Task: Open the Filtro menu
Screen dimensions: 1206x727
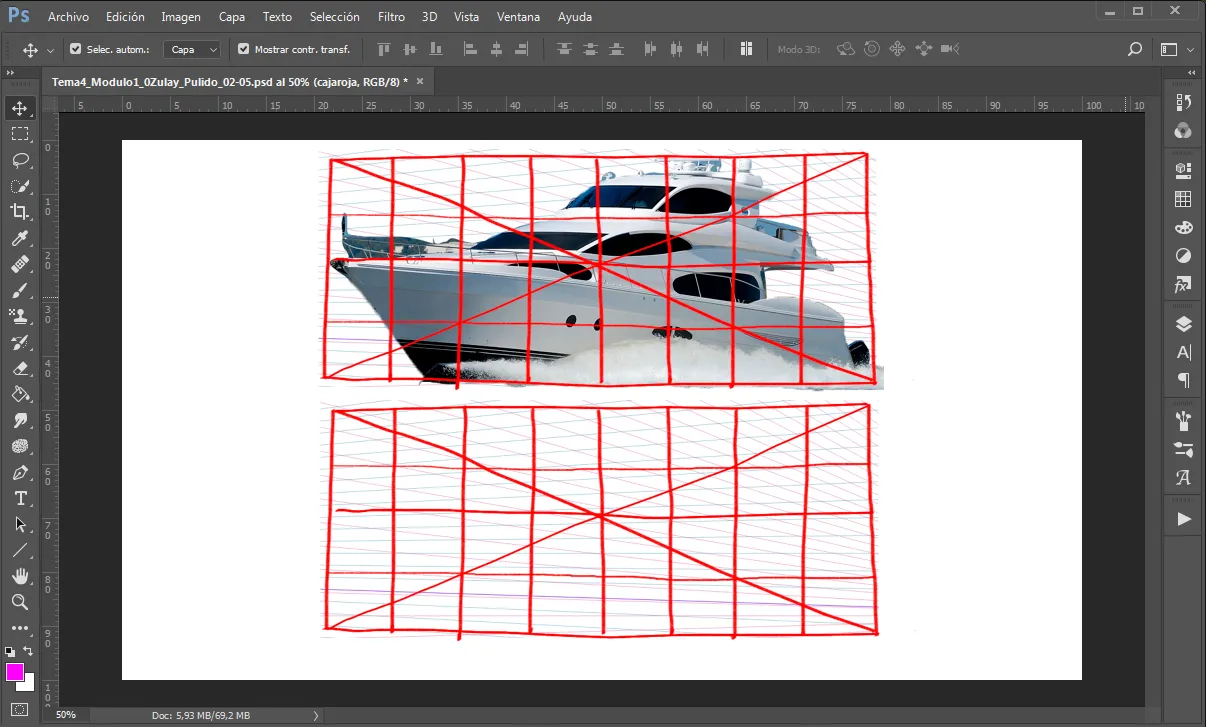Action: click(392, 17)
